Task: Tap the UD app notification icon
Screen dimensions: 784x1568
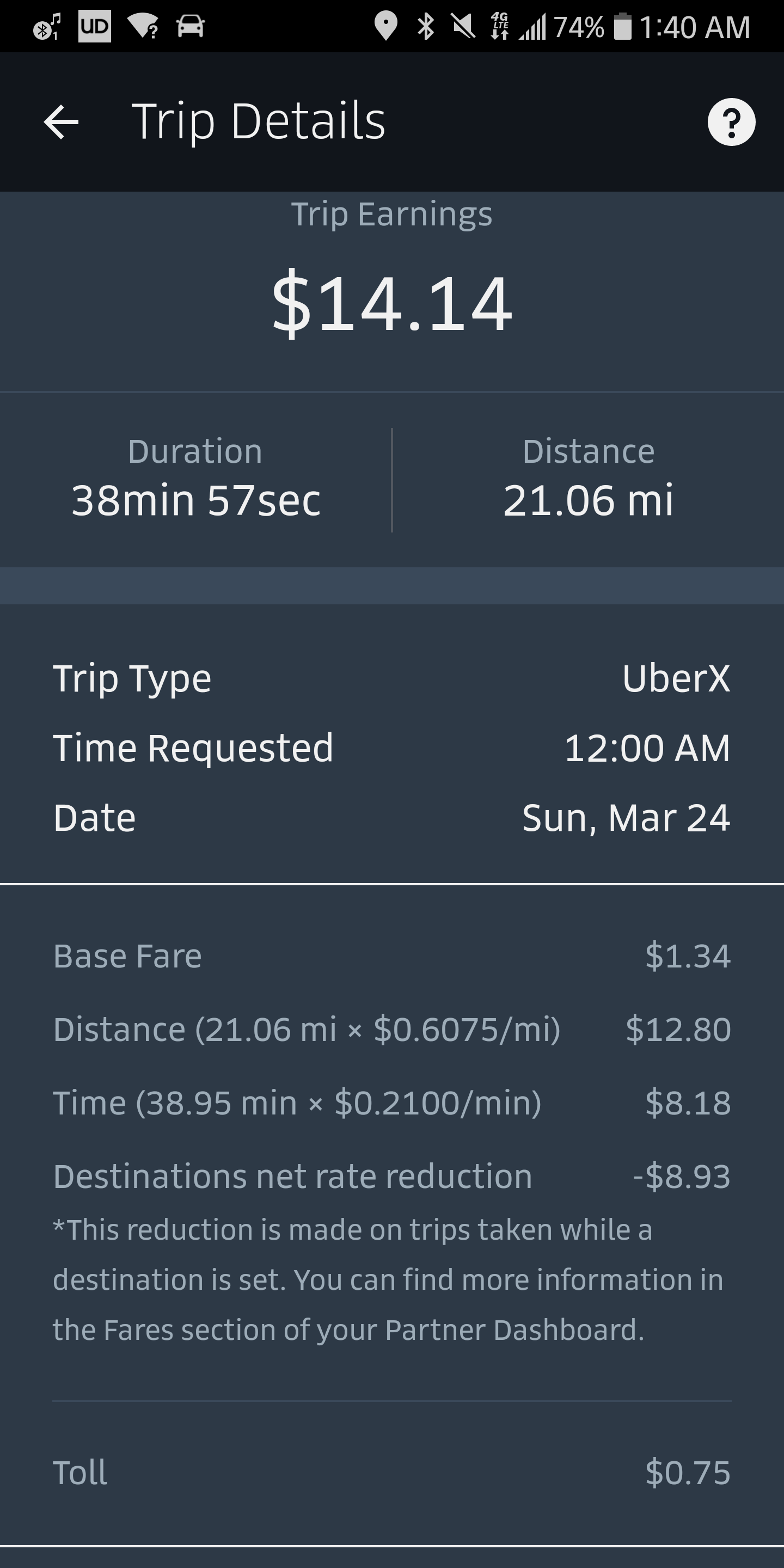Action: [94, 27]
